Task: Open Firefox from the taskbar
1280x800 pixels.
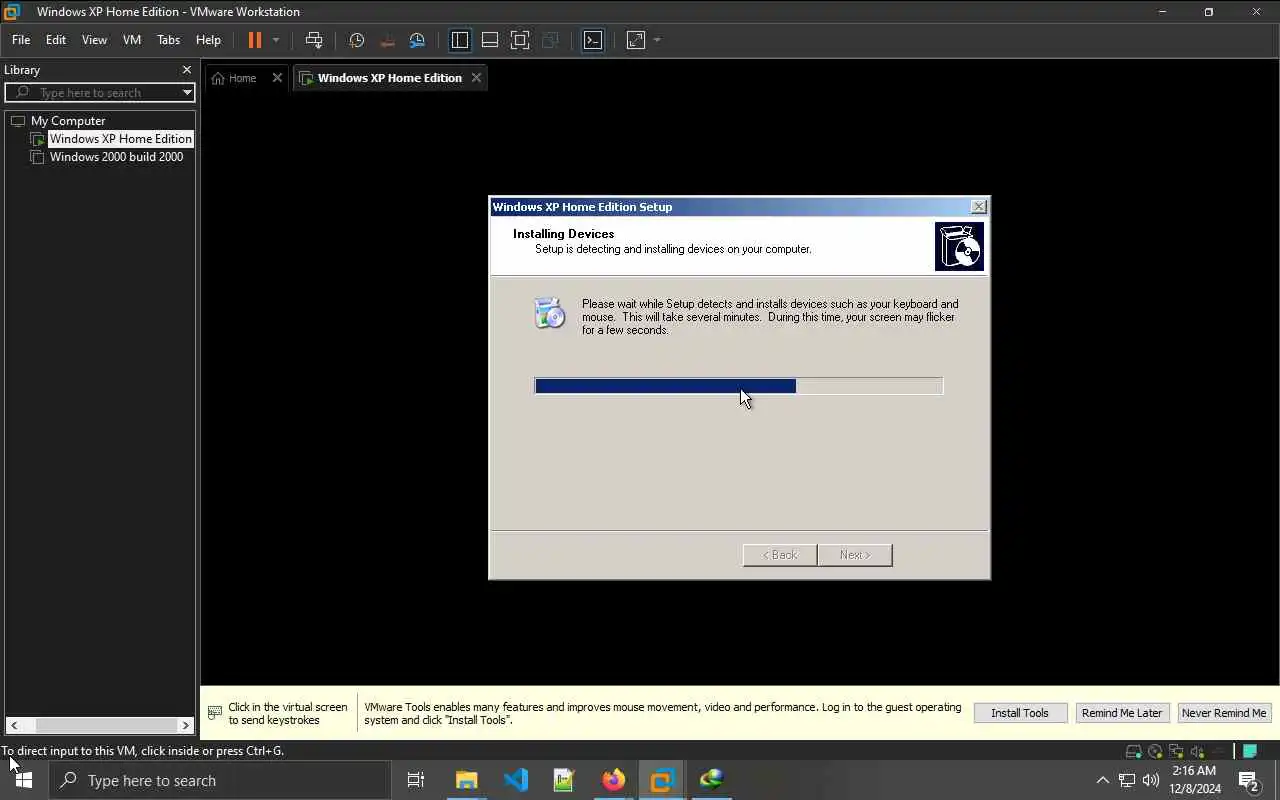Action: click(x=613, y=780)
